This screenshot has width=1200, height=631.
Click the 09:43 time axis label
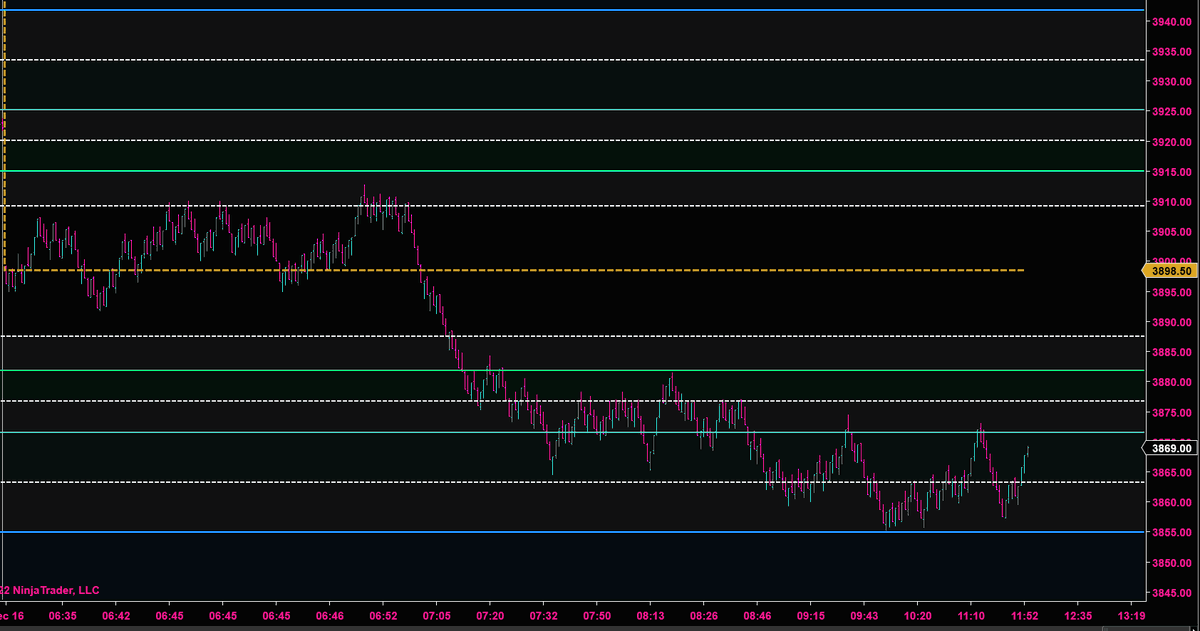865,616
